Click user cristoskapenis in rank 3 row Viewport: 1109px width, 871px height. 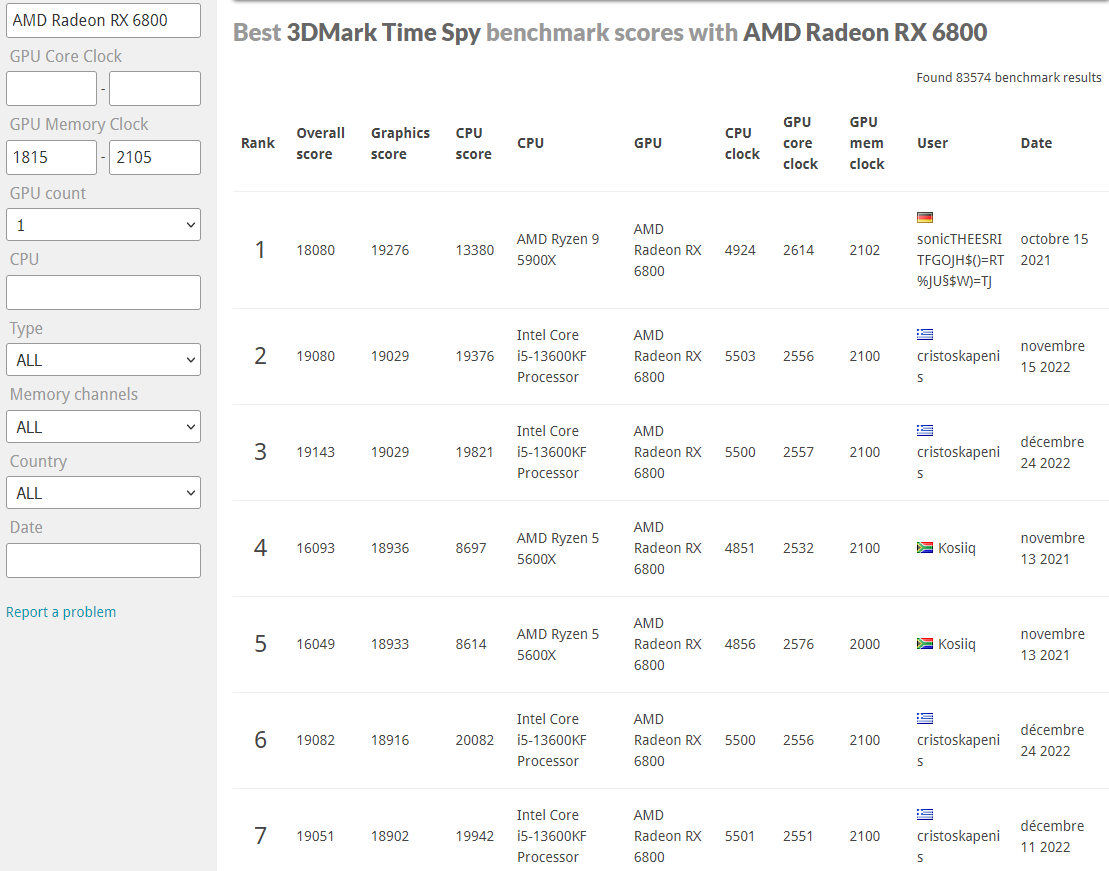click(x=958, y=462)
